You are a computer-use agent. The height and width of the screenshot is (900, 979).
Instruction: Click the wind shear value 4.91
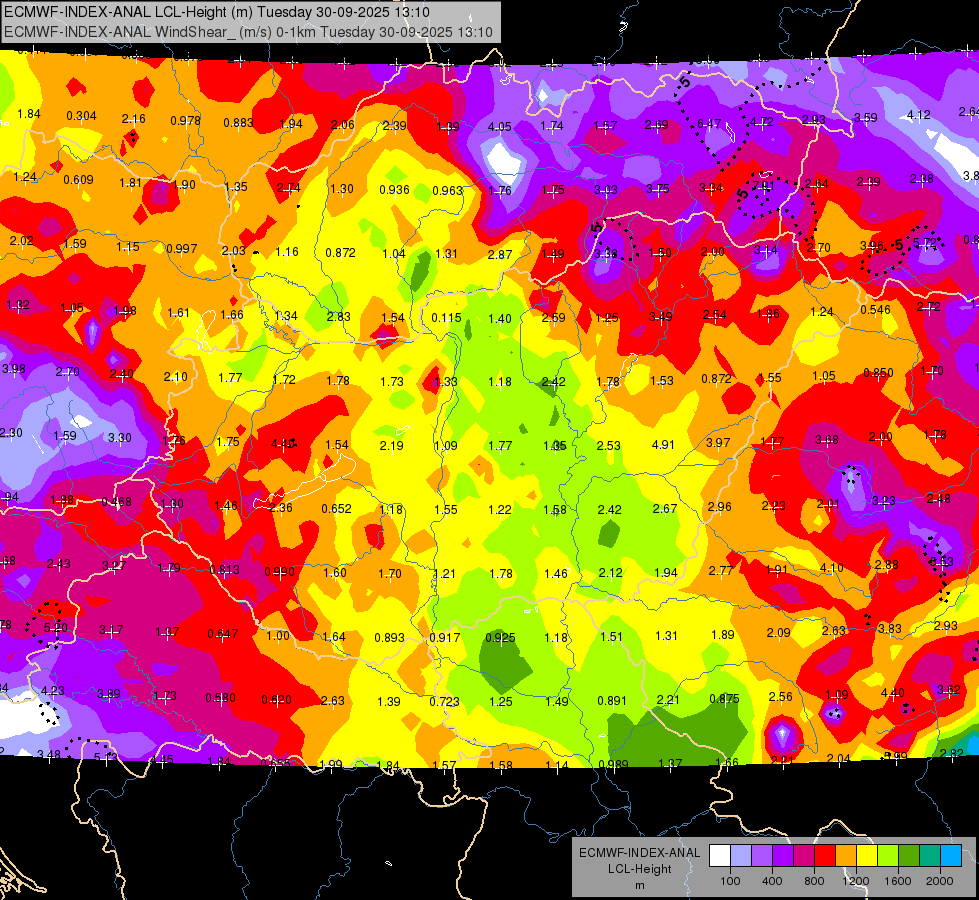pos(663,445)
